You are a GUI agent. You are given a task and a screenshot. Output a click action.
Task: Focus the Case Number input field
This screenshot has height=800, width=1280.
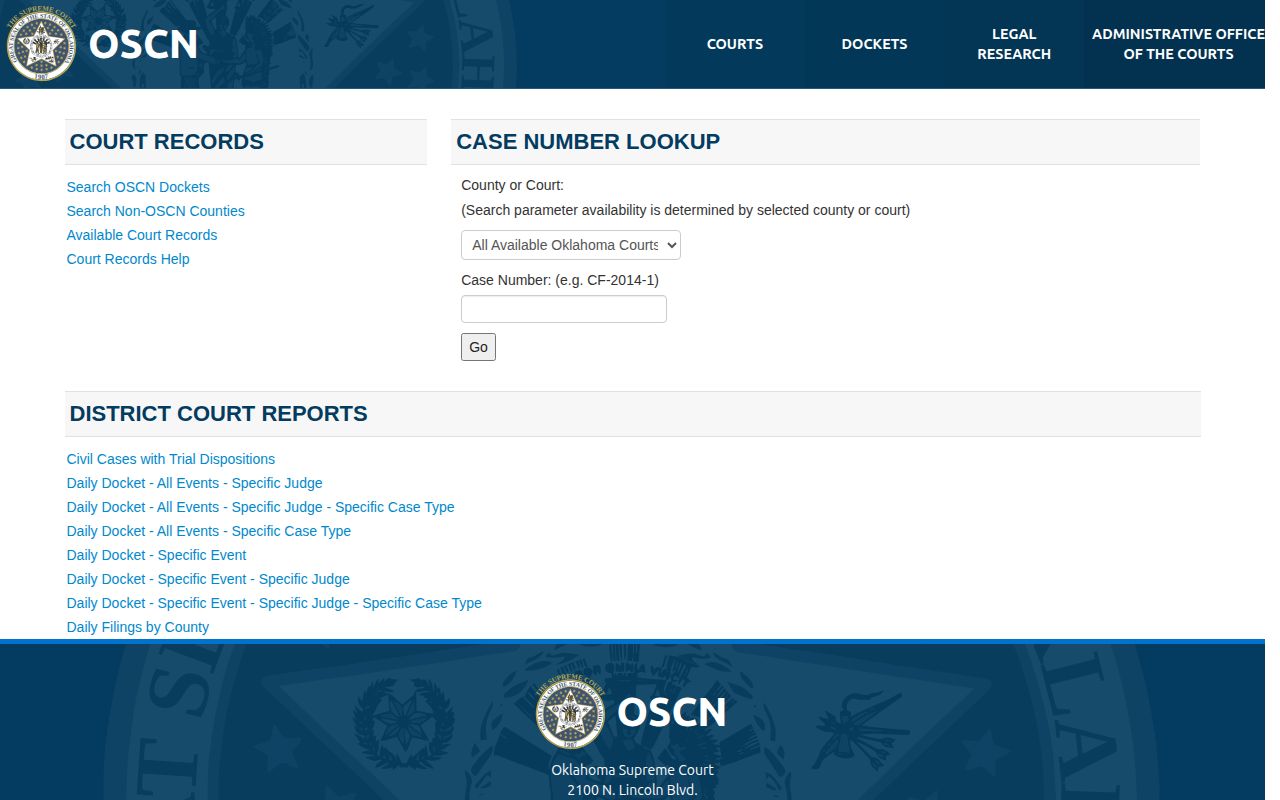pyautogui.click(x=564, y=309)
